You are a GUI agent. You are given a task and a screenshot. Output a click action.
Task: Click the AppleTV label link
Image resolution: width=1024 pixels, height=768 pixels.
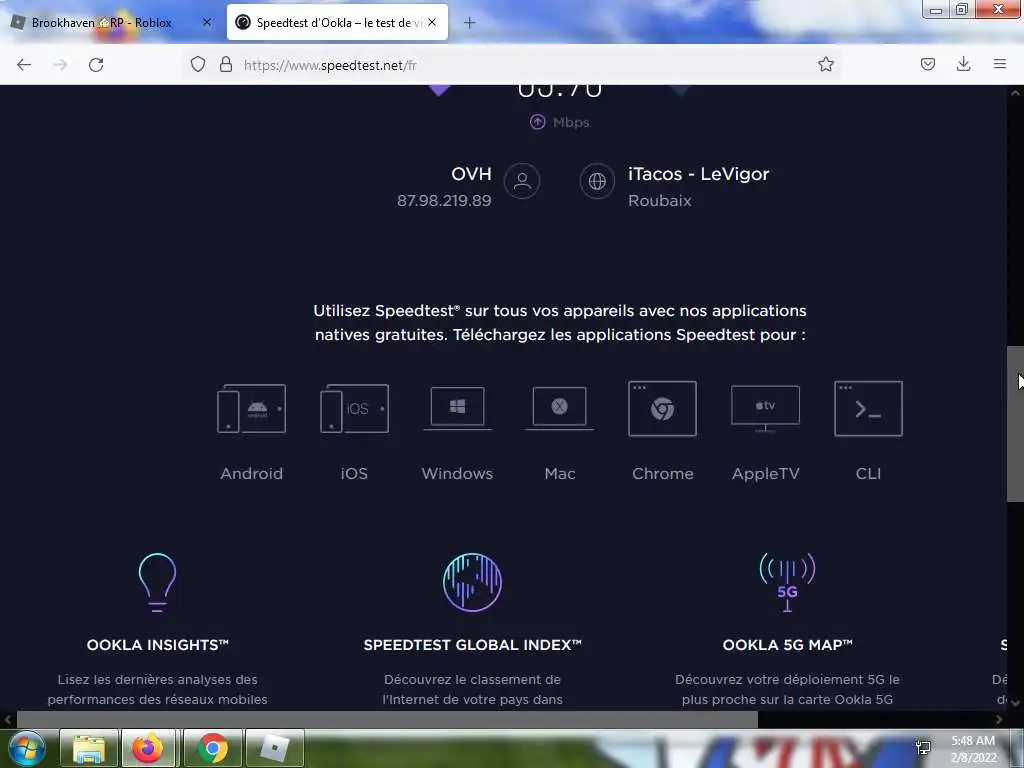(x=765, y=473)
